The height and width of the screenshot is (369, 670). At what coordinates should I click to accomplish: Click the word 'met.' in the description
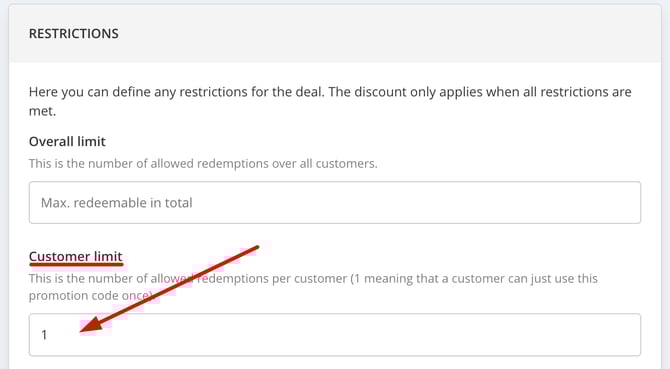(x=42, y=111)
